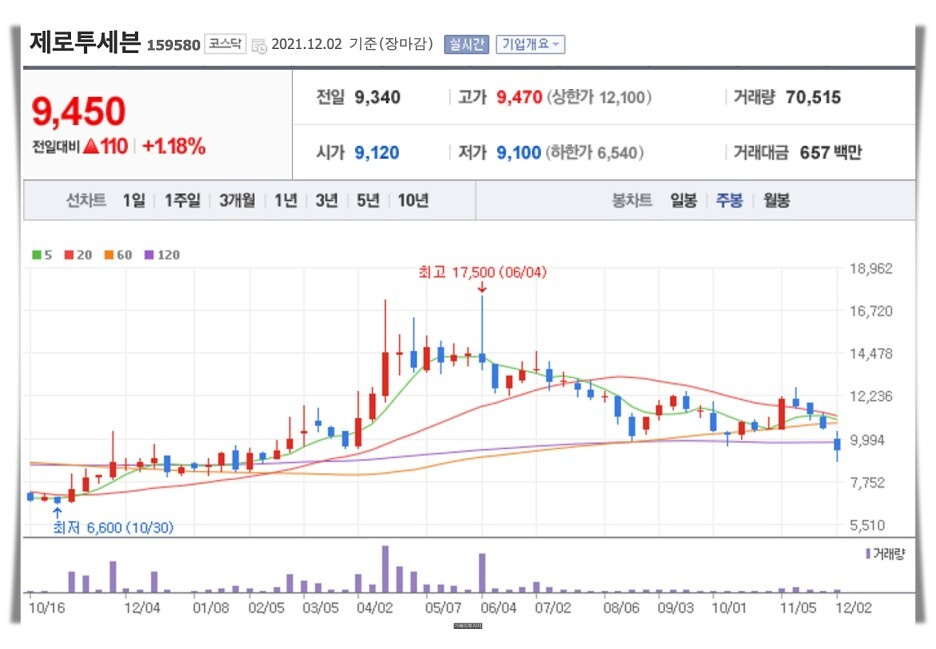Click the 시가 value 9,120
This screenshot has width=936, height=649.
pyautogui.click(x=377, y=153)
